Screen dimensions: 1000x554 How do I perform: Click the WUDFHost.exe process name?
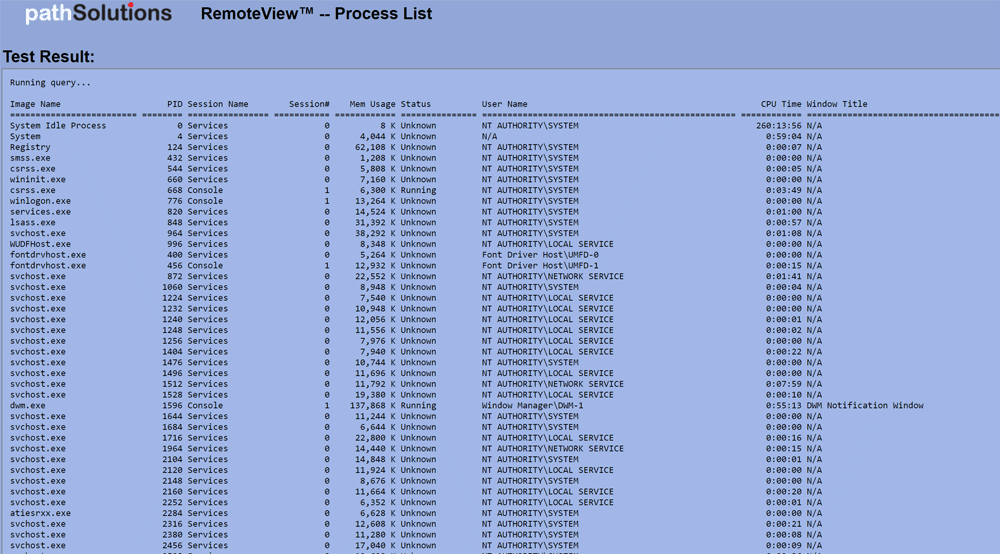(40, 244)
